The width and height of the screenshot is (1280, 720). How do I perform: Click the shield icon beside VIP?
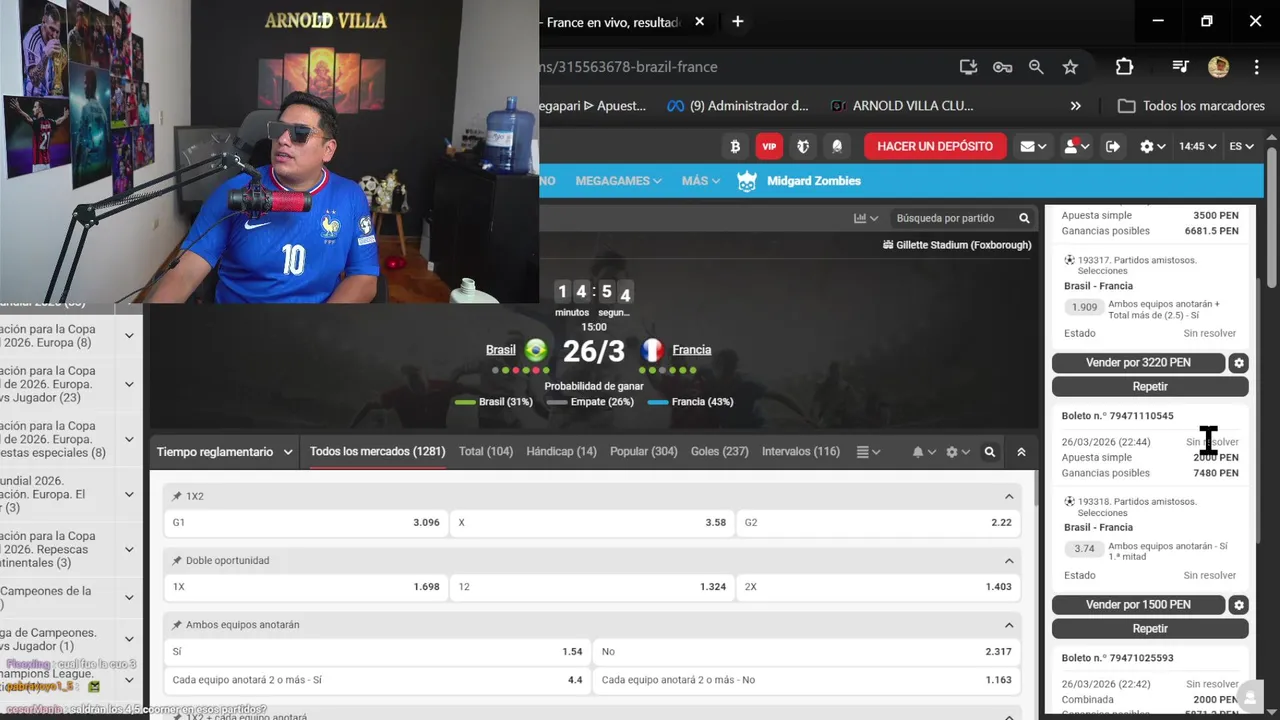pos(803,146)
